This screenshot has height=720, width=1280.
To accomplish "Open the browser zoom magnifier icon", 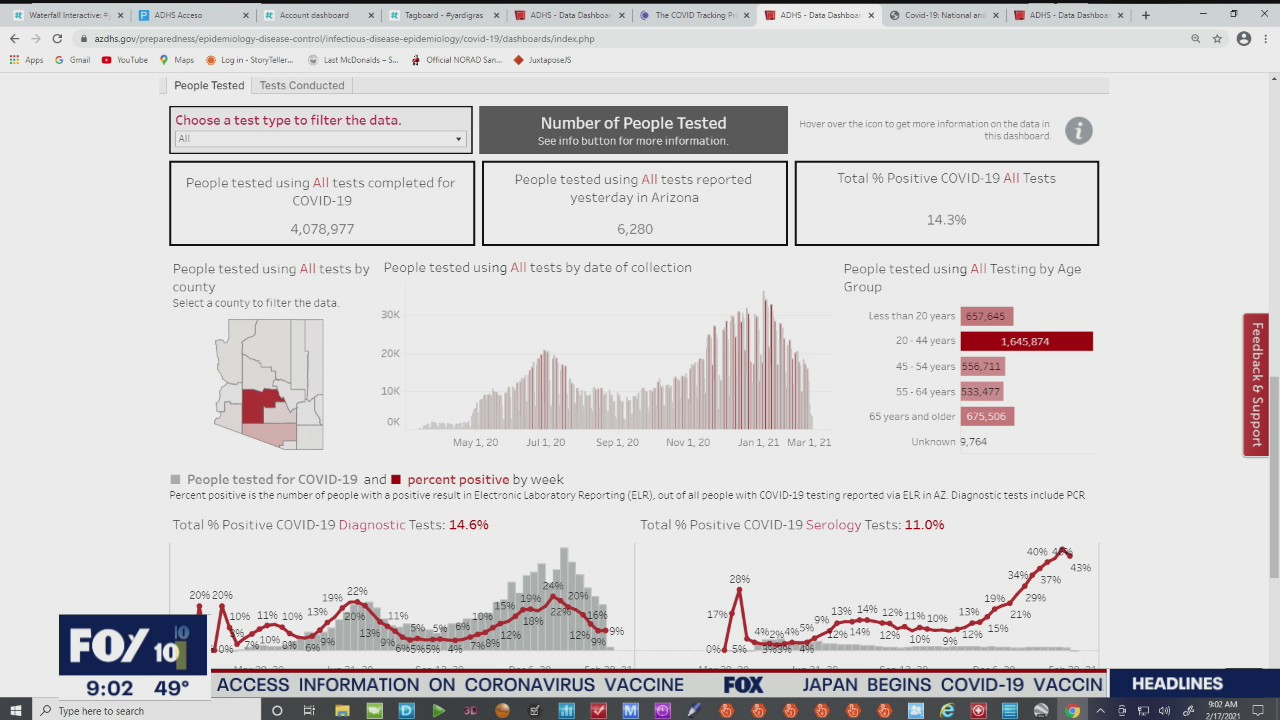I will tap(1195, 38).
